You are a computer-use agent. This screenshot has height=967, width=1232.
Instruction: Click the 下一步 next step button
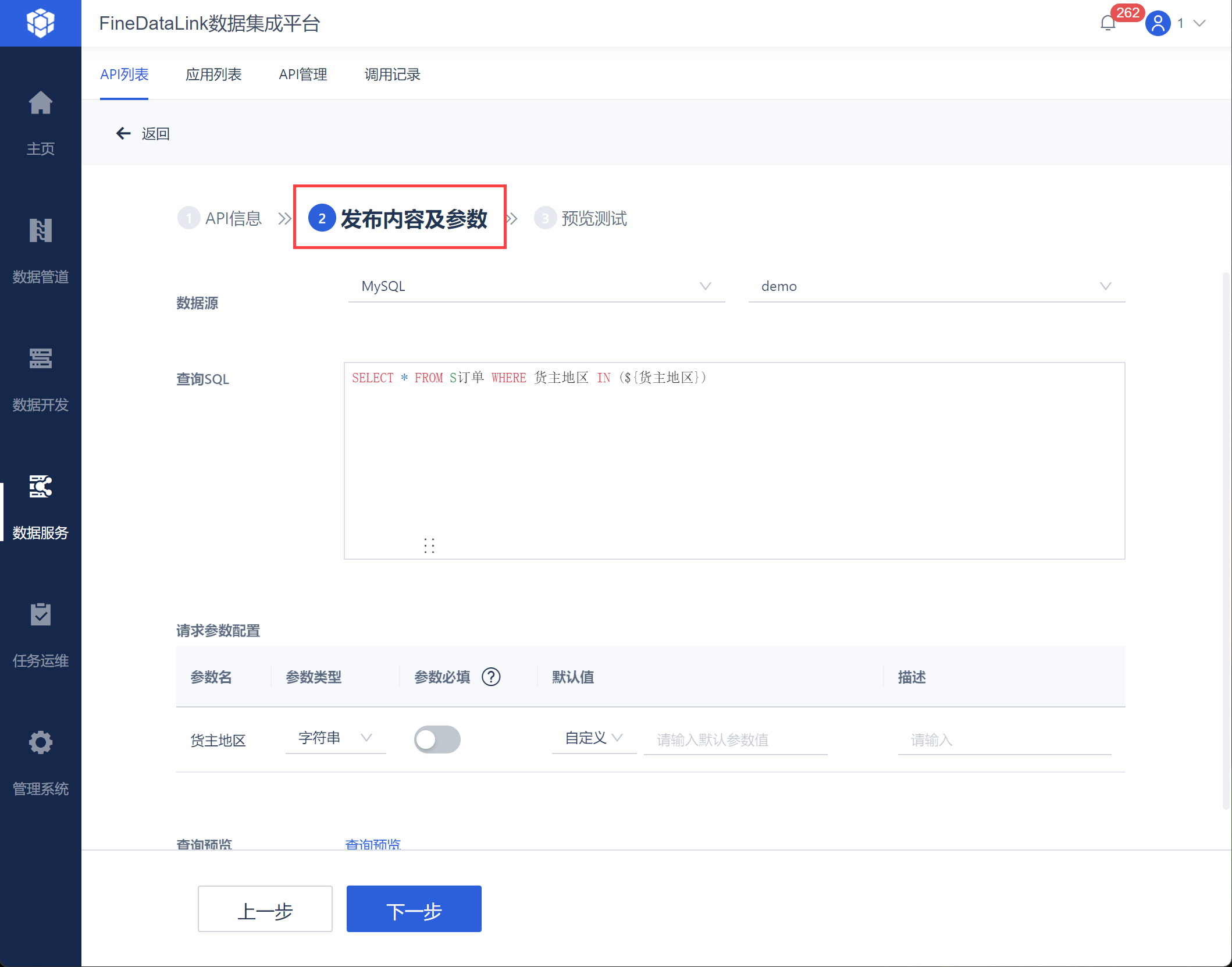click(x=414, y=909)
